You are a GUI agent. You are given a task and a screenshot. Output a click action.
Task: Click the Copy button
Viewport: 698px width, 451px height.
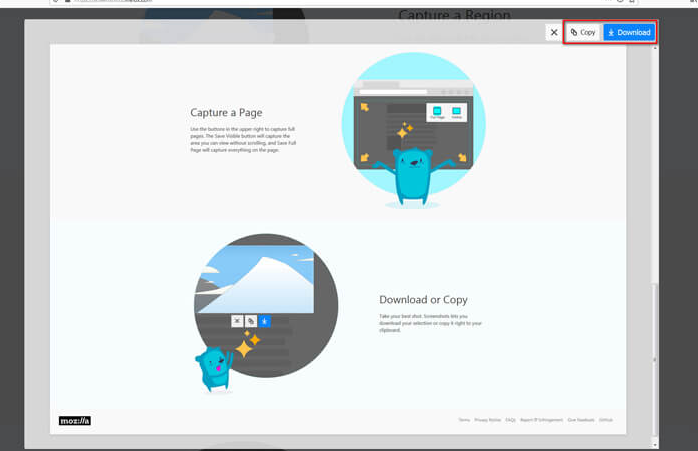[583, 32]
